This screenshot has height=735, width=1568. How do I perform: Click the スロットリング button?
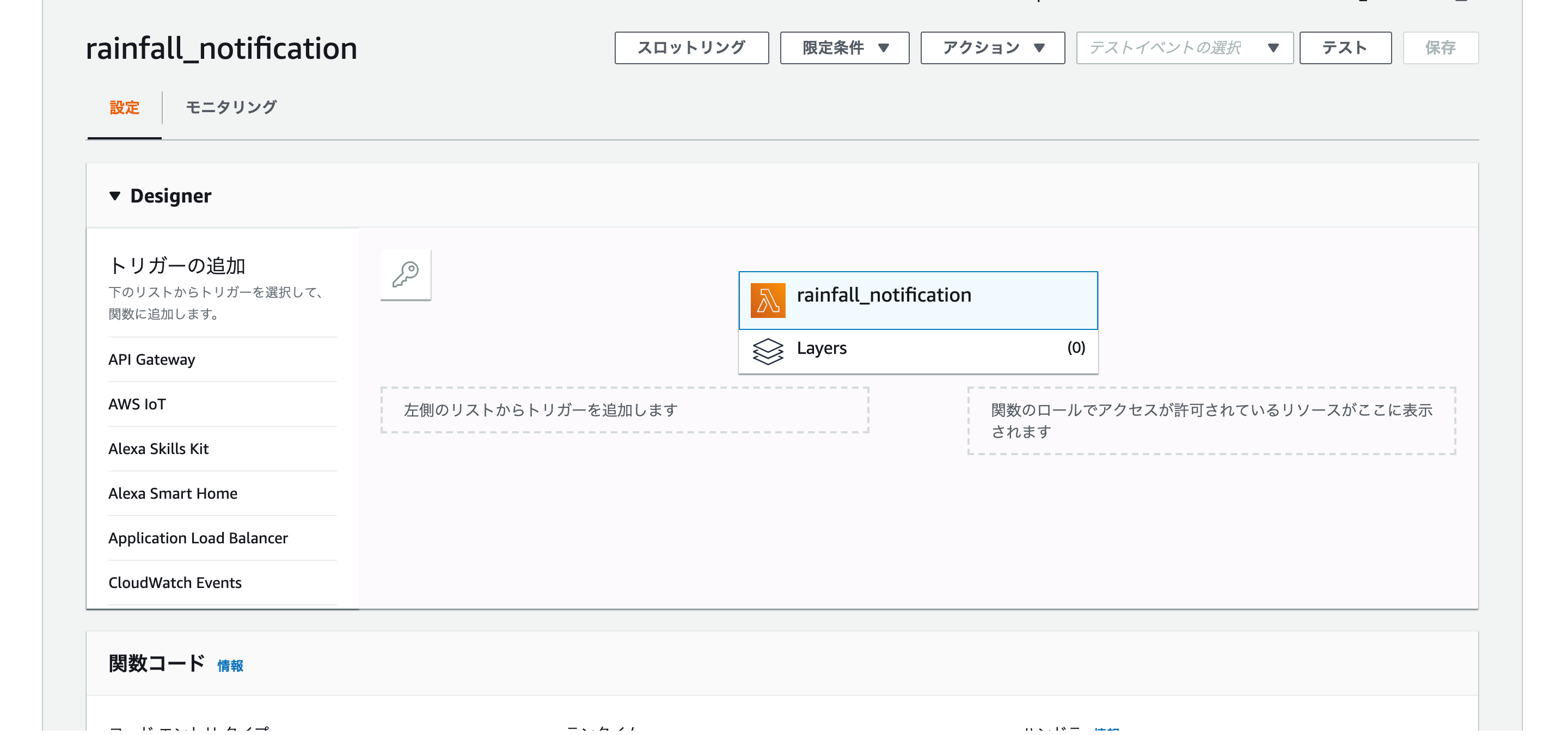[691, 47]
